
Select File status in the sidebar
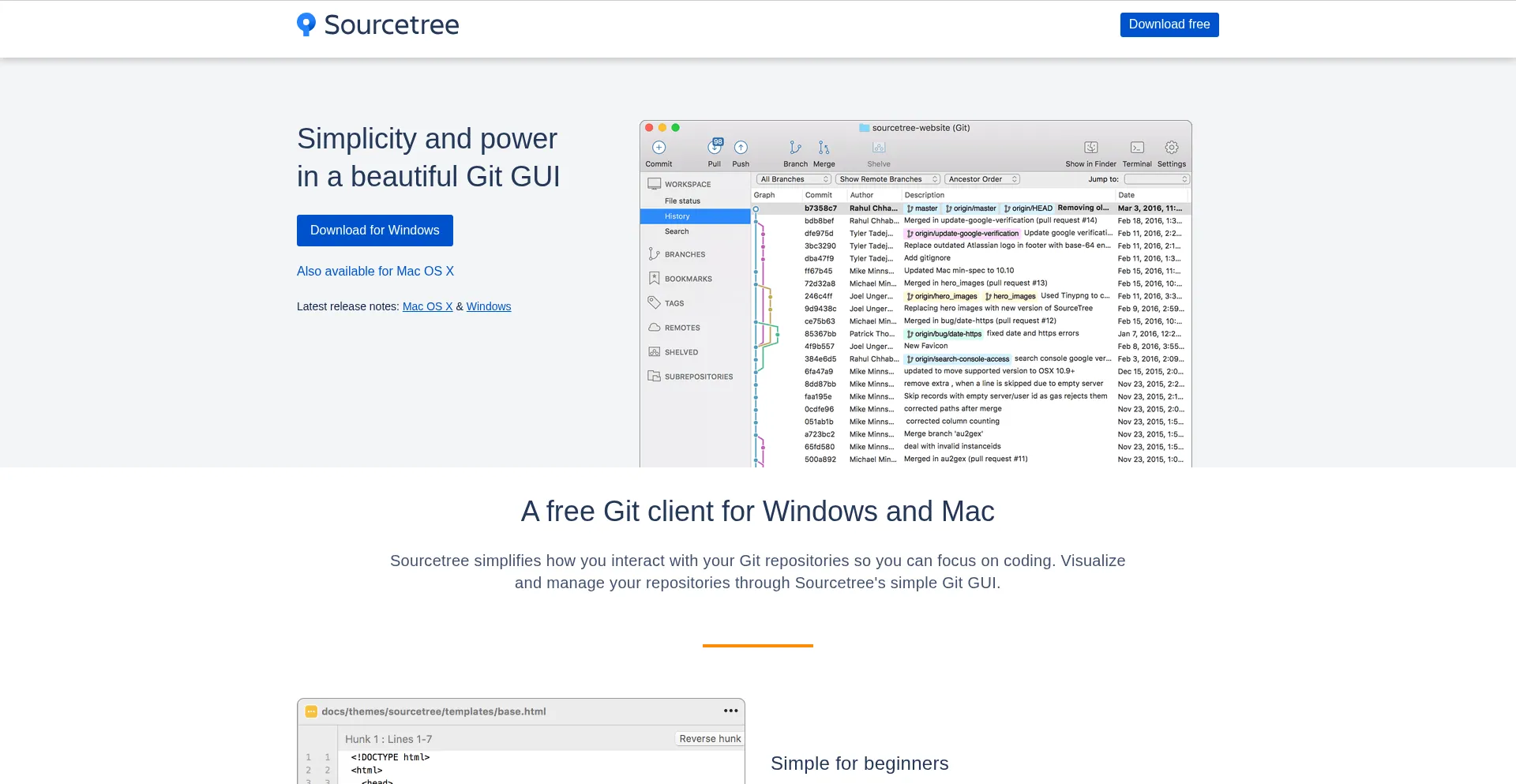pos(682,201)
